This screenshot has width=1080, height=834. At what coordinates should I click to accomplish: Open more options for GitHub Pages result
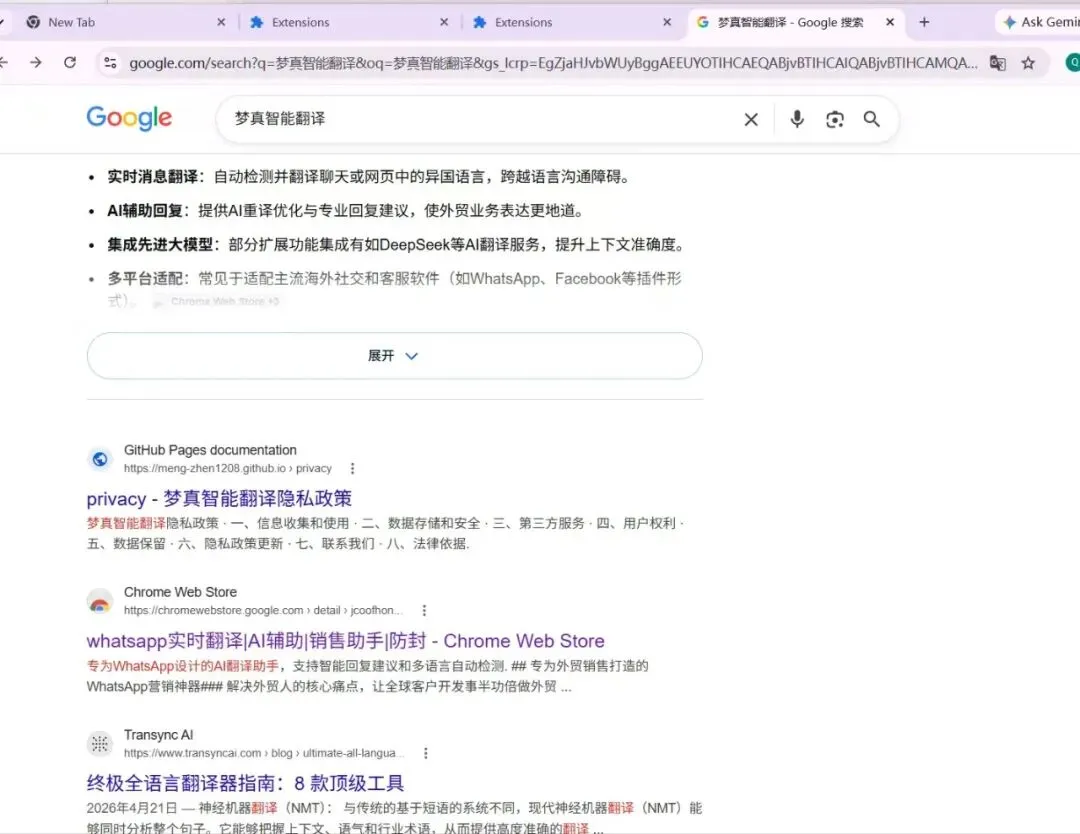point(353,468)
